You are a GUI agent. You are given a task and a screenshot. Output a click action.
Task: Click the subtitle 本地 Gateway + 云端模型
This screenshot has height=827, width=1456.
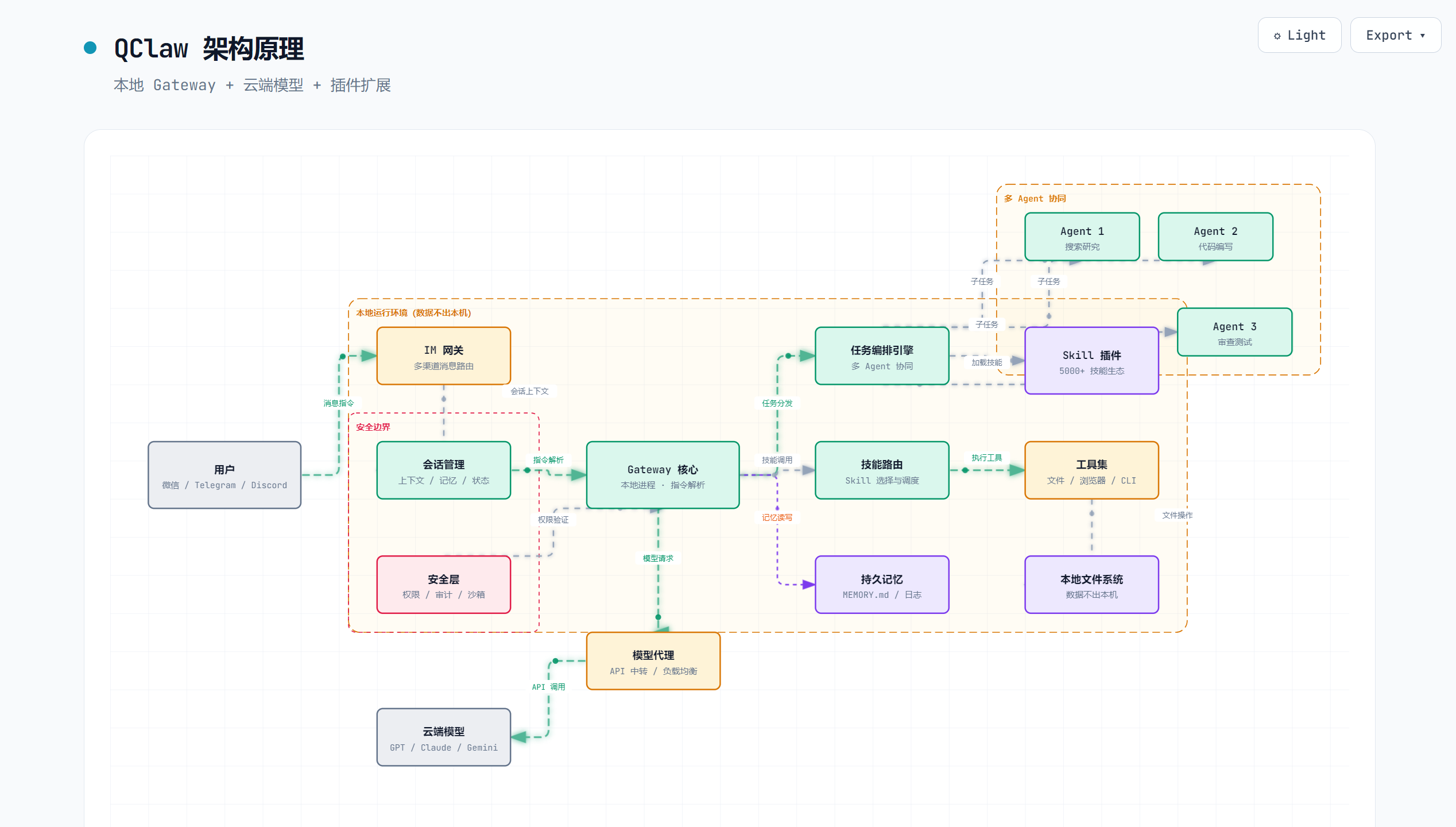252,85
